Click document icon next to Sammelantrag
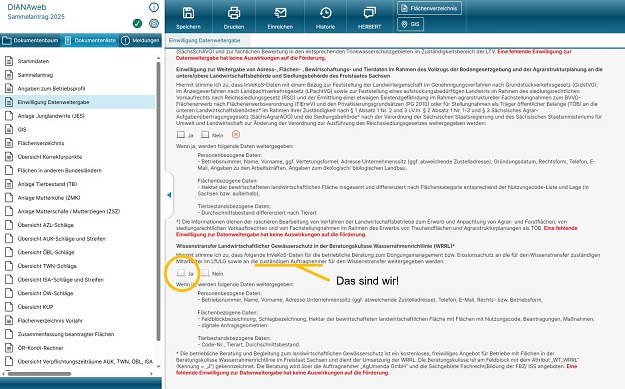625x389 pixels. tap(9, 75)
